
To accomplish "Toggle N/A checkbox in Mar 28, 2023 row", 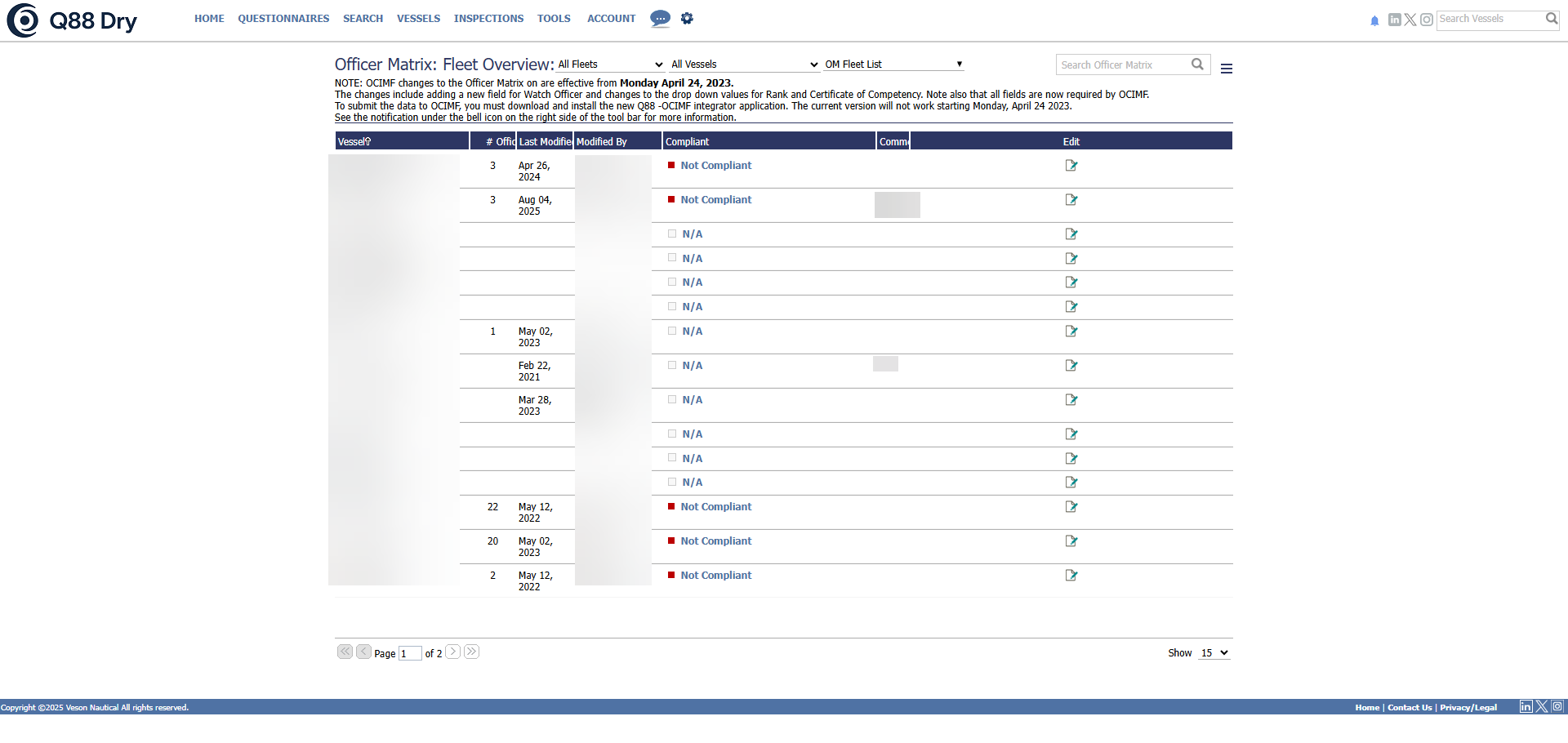I will 672,400.
